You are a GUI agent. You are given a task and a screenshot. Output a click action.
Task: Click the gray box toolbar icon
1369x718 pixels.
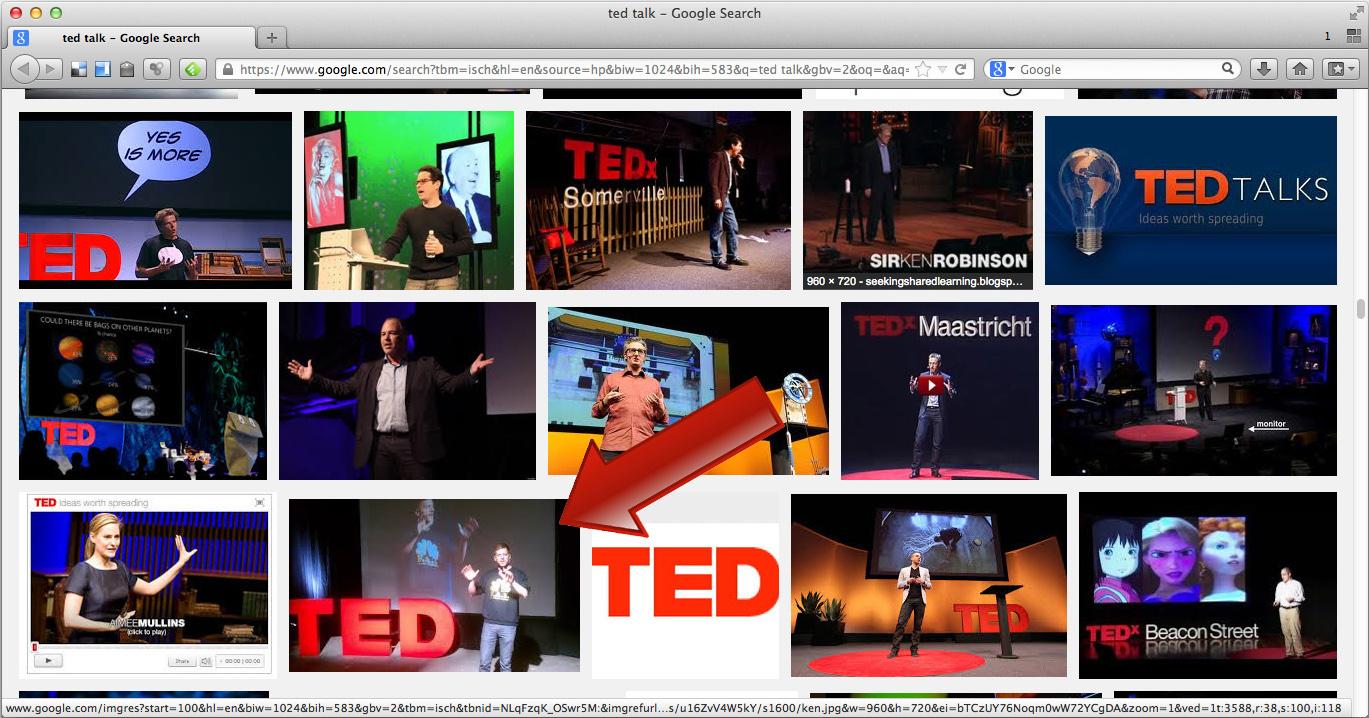(x=127, y=69)
